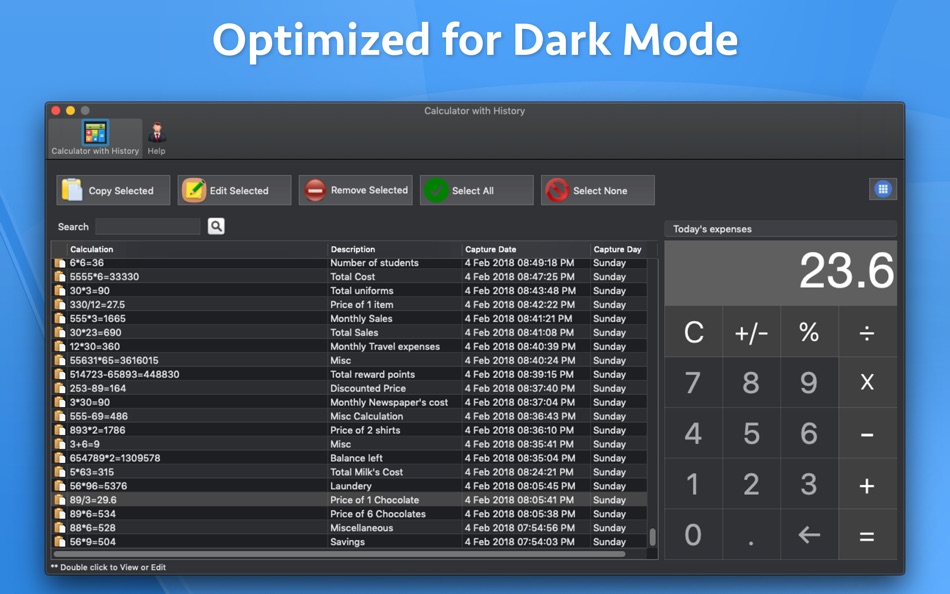The image size is (950, 594).
Task: Click the Monthly Newspaper's cost description
Action: tap(389, 402)
